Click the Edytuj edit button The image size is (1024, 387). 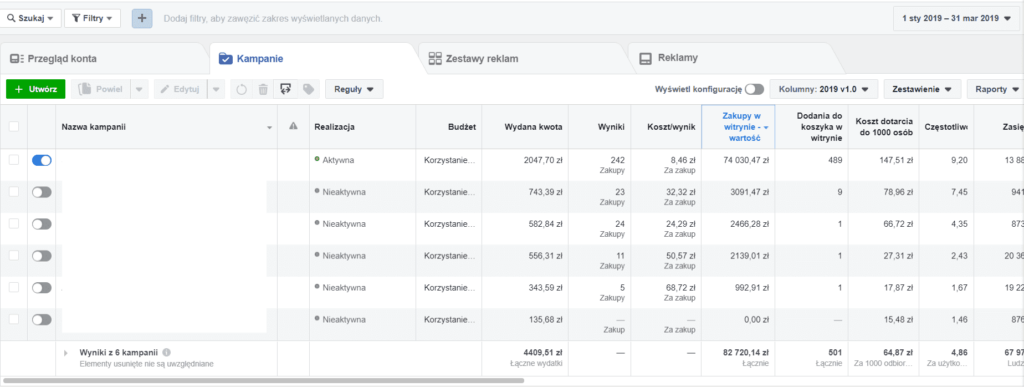(x=181, y=89)
